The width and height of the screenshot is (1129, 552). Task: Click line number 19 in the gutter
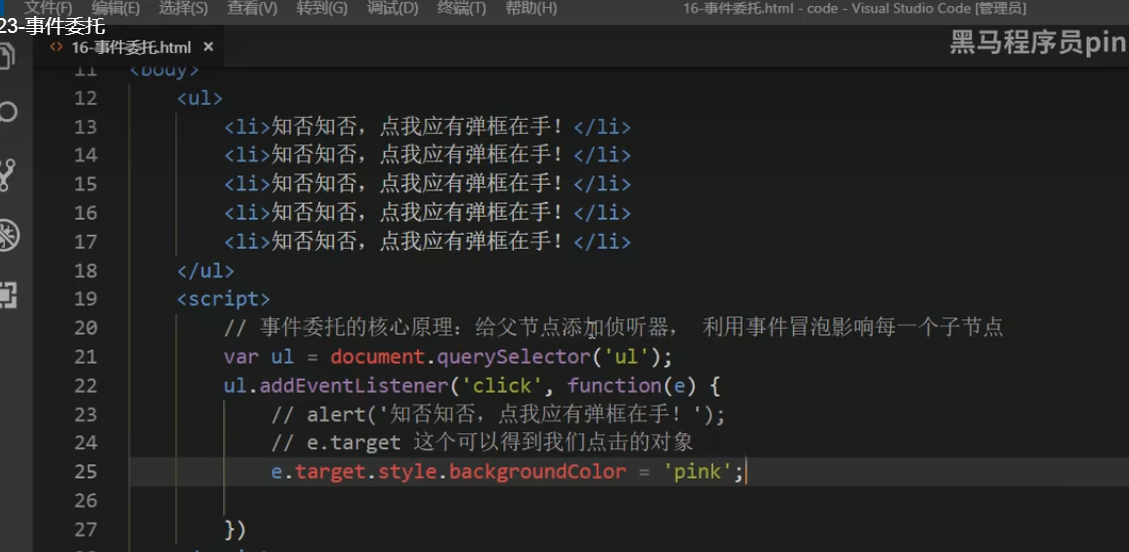click(x=85, y=299)
